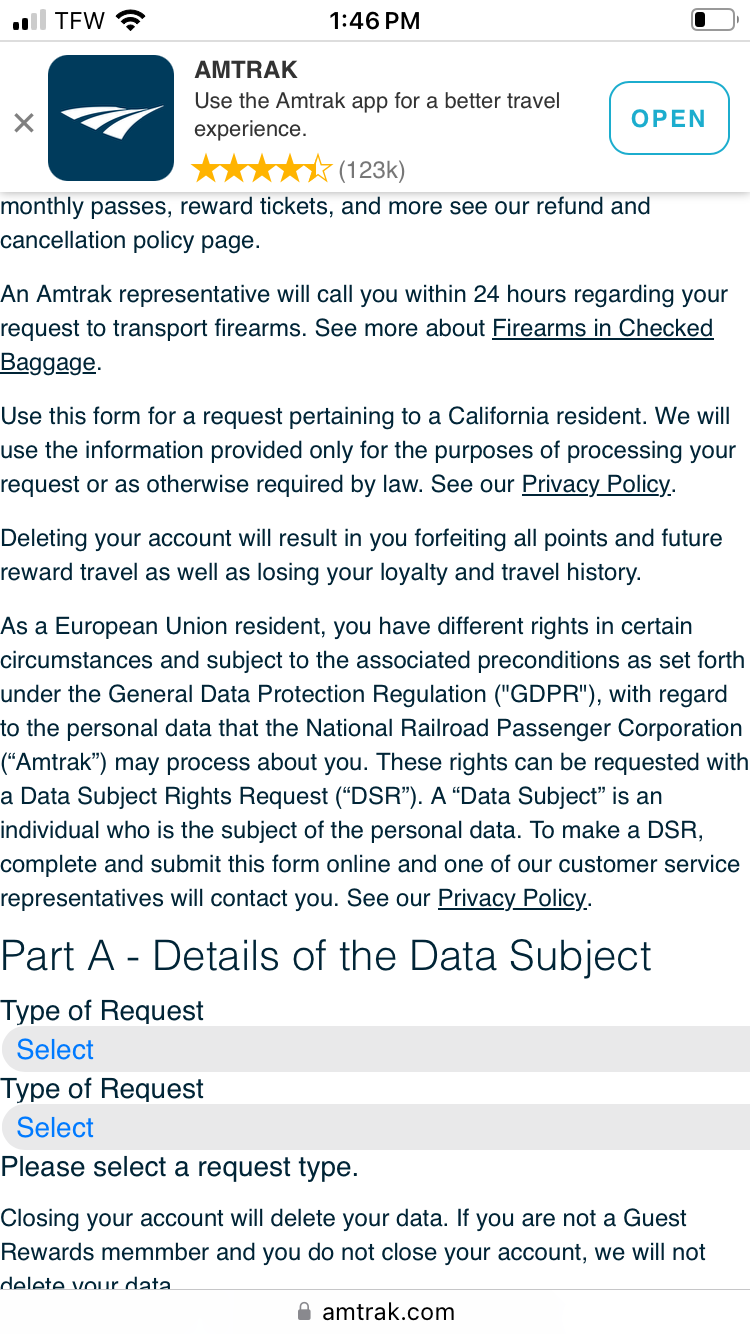Dismiss the Amtrak app banner
This screenshot has height=1334, width=750.
pyautogui.click(x=24, y=123)
